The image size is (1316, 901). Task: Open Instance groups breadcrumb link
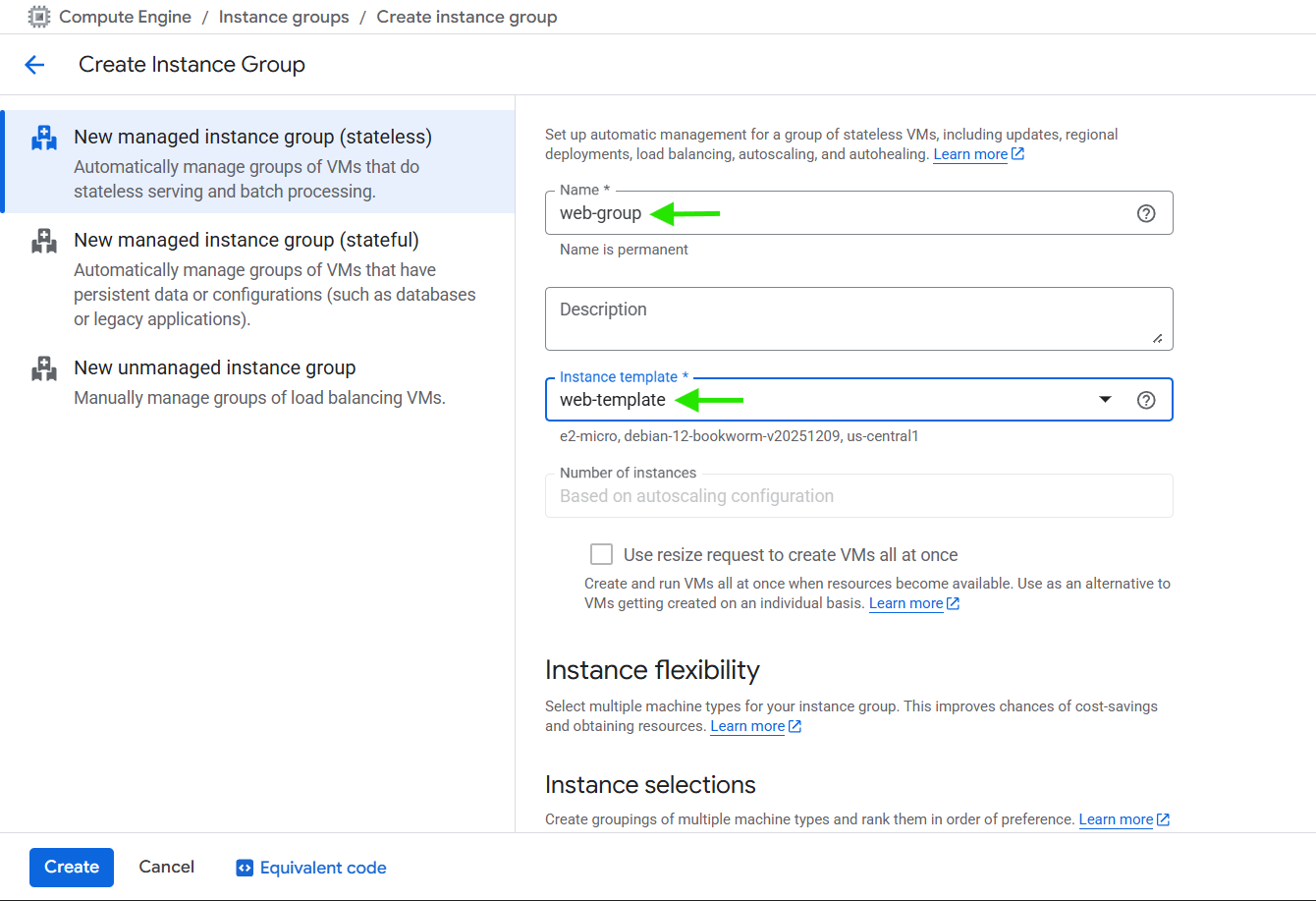click(x=284, y=17)
